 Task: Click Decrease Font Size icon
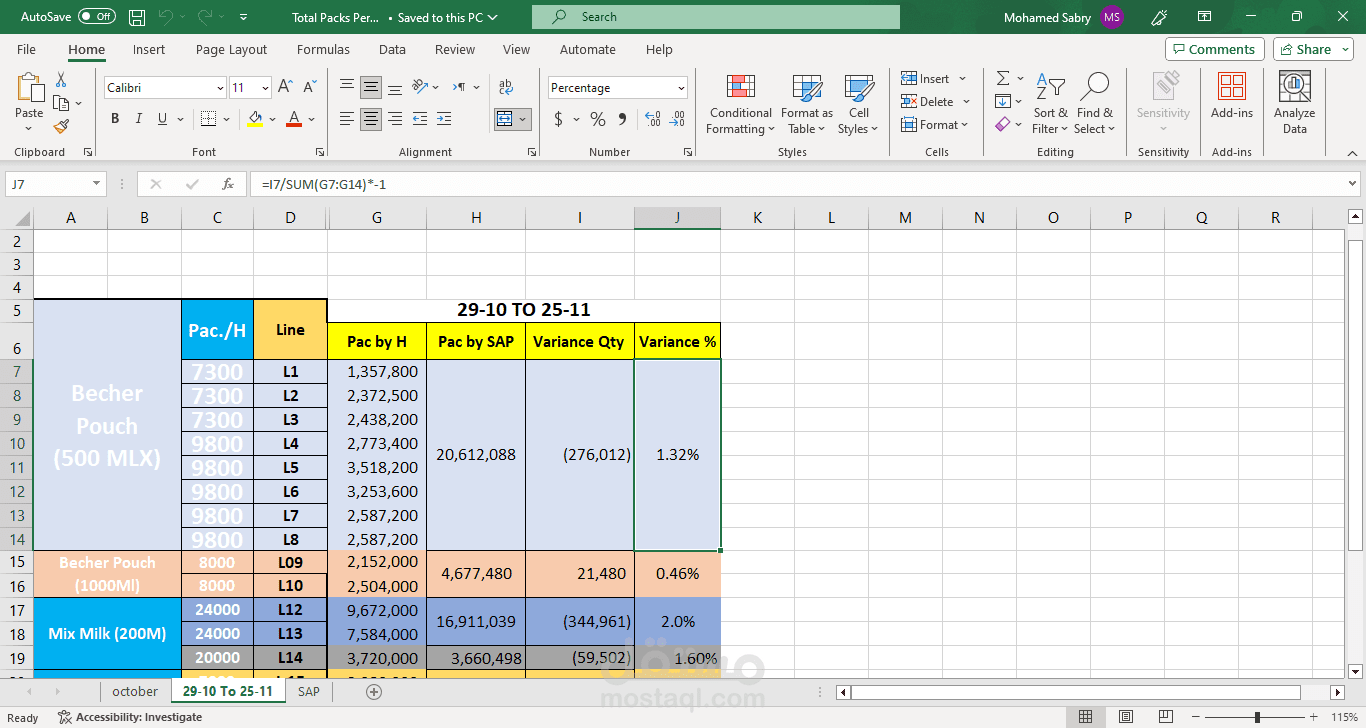[x=309, y=88]
